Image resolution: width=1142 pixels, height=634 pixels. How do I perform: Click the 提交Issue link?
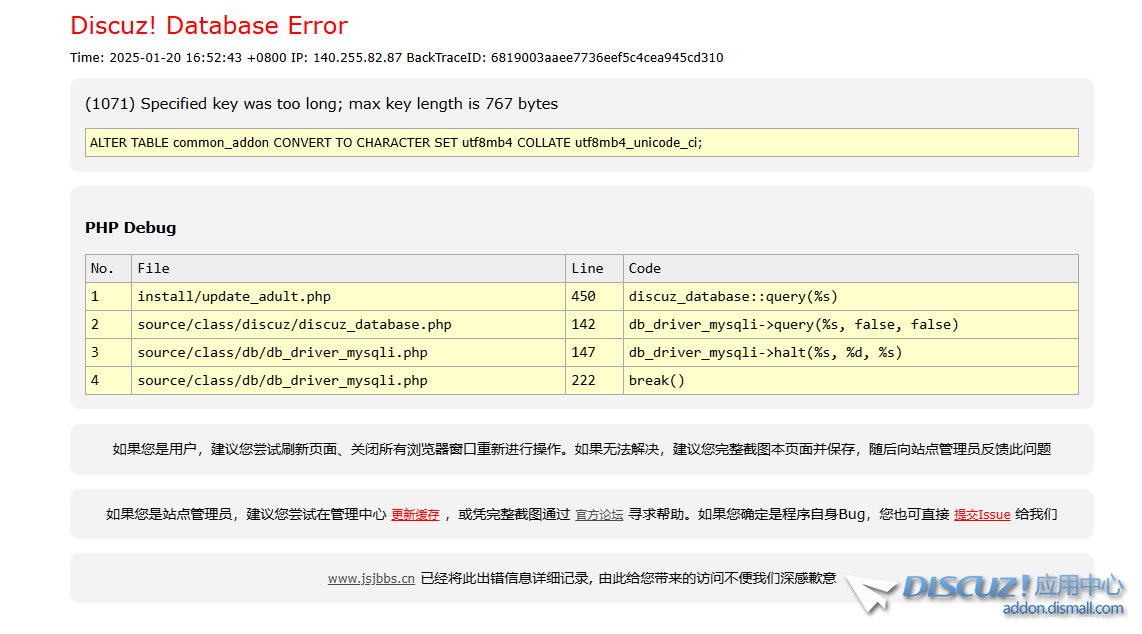pos(982,515)
